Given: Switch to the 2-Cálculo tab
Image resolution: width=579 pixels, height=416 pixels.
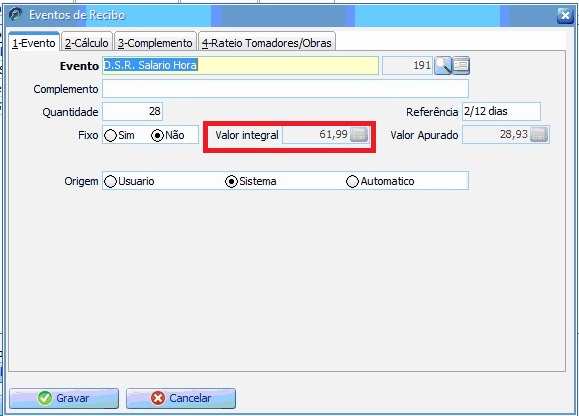Looking at the screenshot, I should (x=87, y=43).
